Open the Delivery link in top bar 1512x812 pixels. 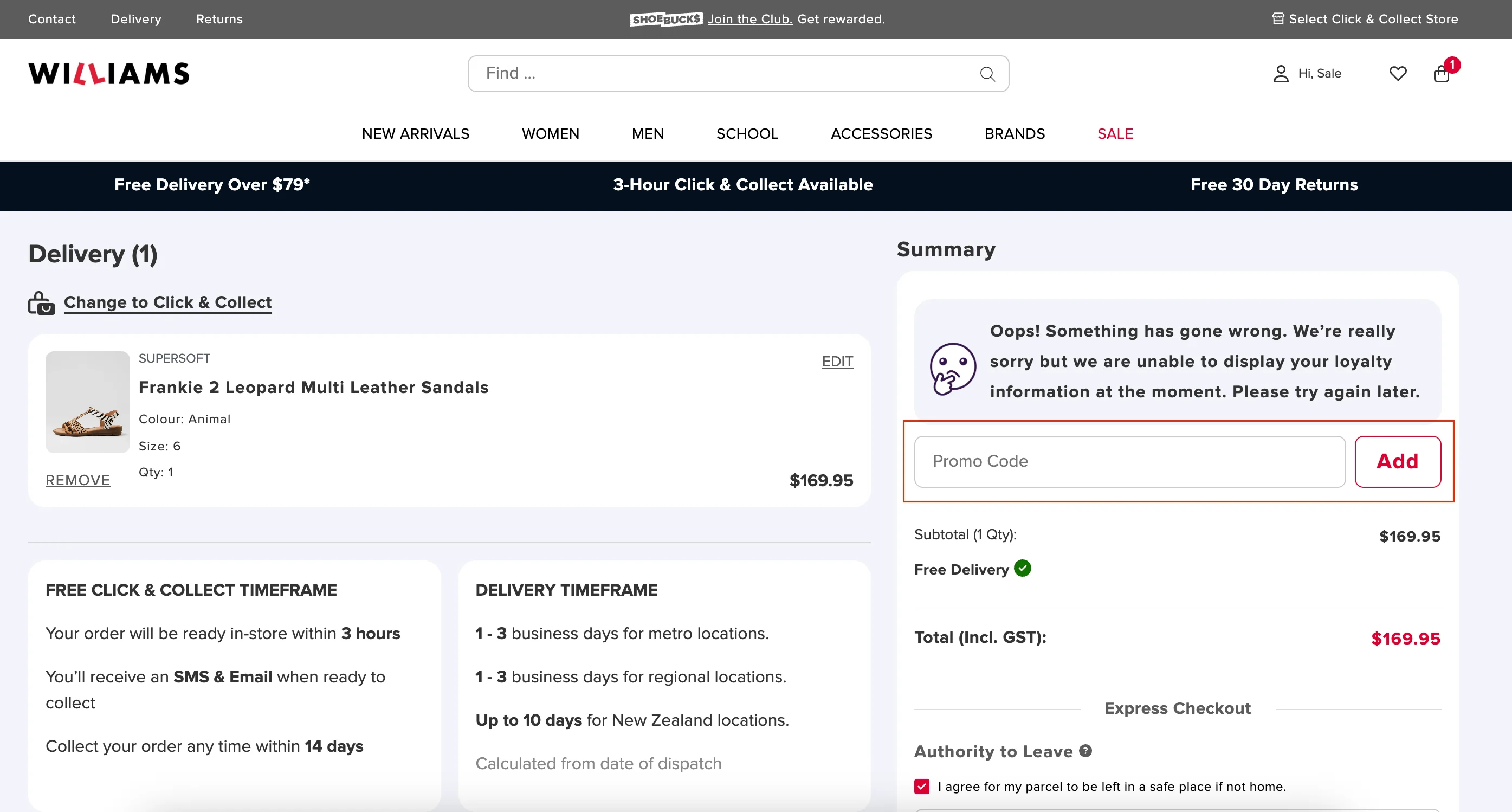135,19
